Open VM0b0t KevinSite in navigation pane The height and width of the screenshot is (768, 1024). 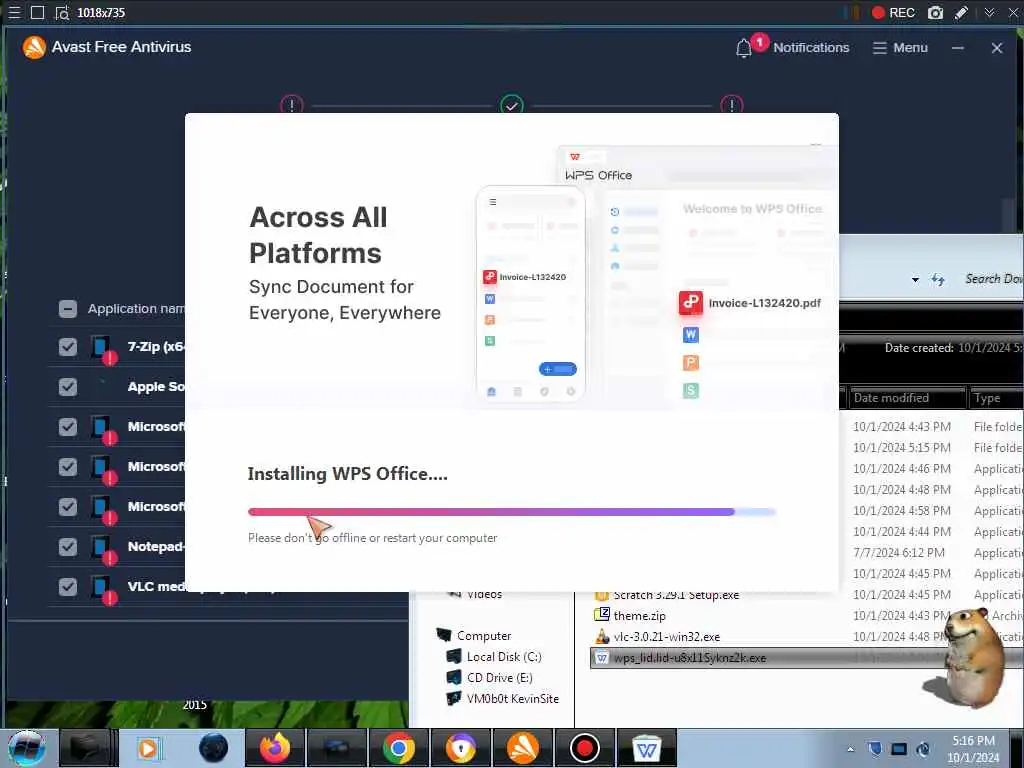pos(513,698)
